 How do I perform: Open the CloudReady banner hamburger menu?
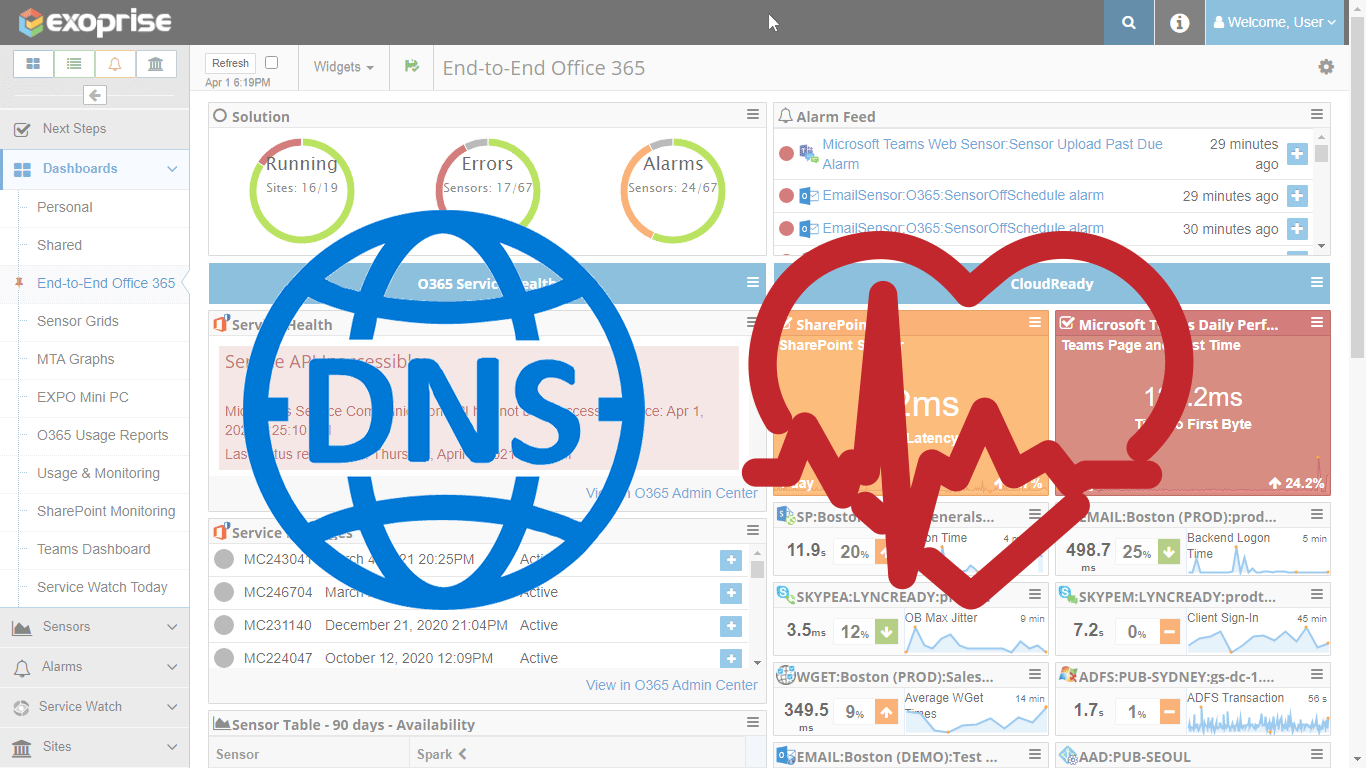point(1317,283)
